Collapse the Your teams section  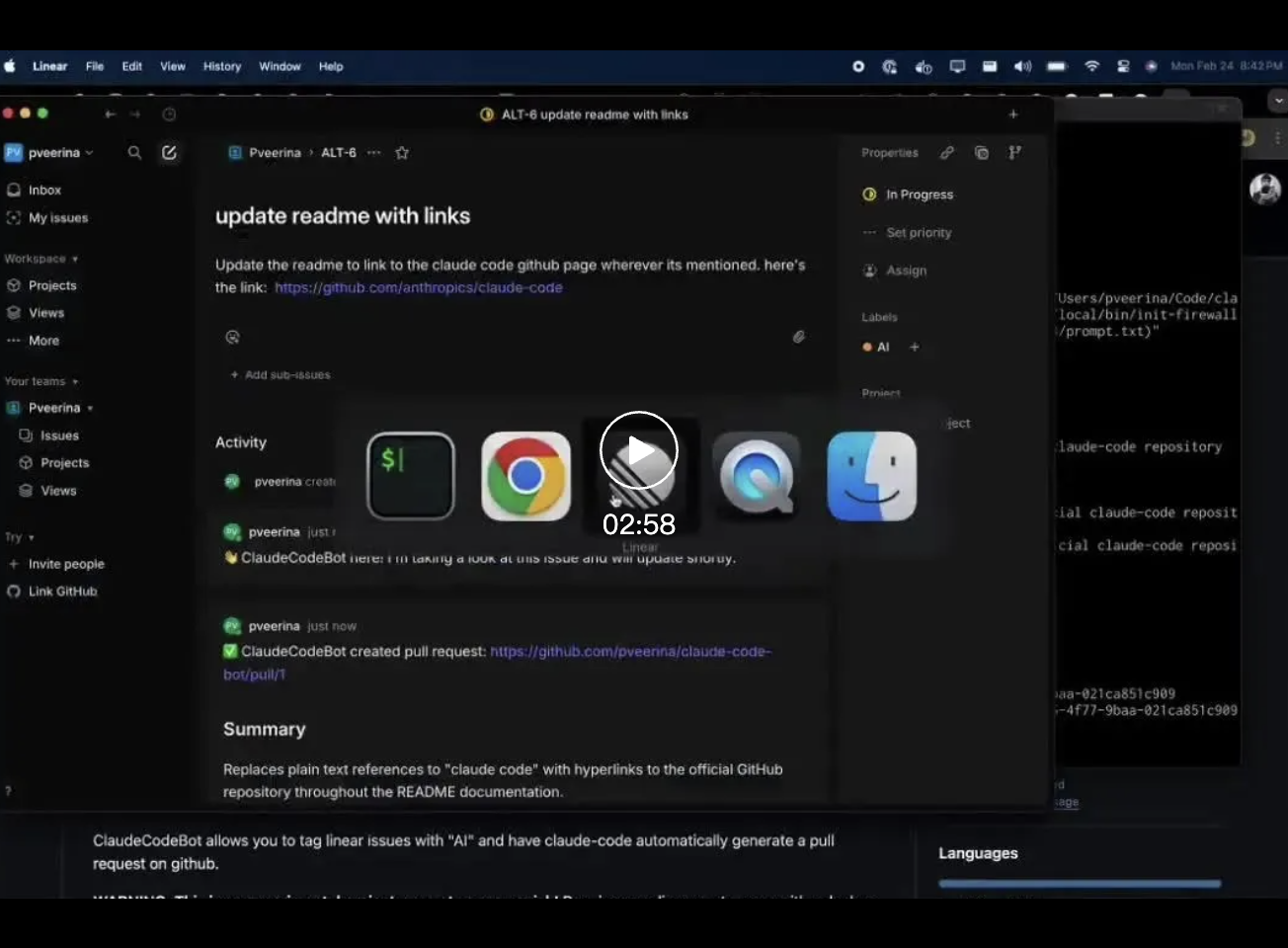point(40,381)
